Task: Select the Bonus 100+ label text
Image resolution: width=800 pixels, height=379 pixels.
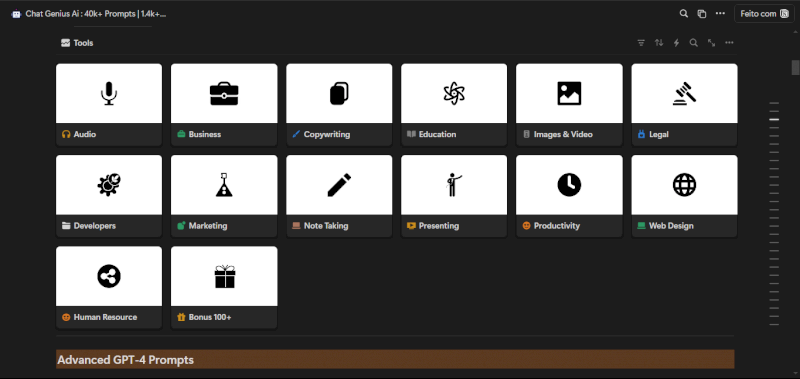Action: tap(210, 317)
